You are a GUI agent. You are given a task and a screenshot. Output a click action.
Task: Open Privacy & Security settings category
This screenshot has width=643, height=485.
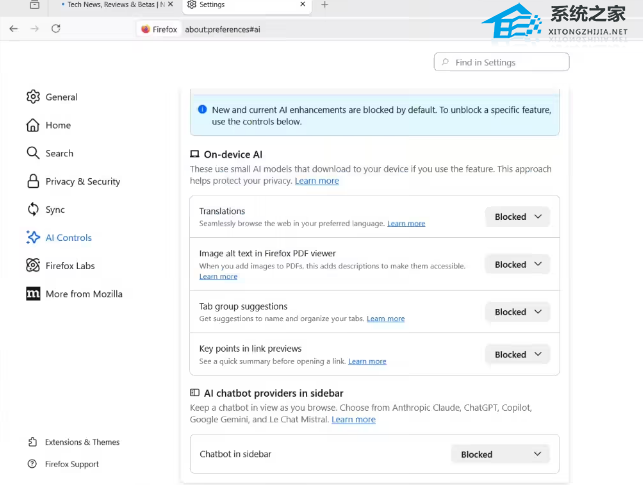pyautogui.click(x=82, y=181)
